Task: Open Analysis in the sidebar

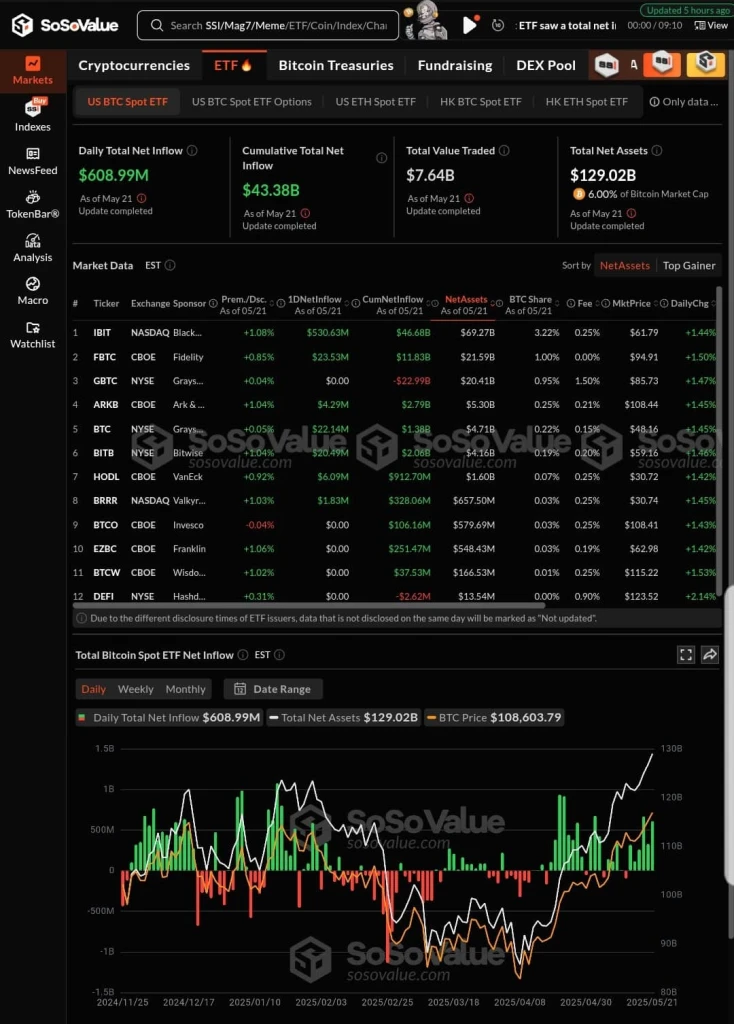Action: pyautogui.click(x=33, y=248)
